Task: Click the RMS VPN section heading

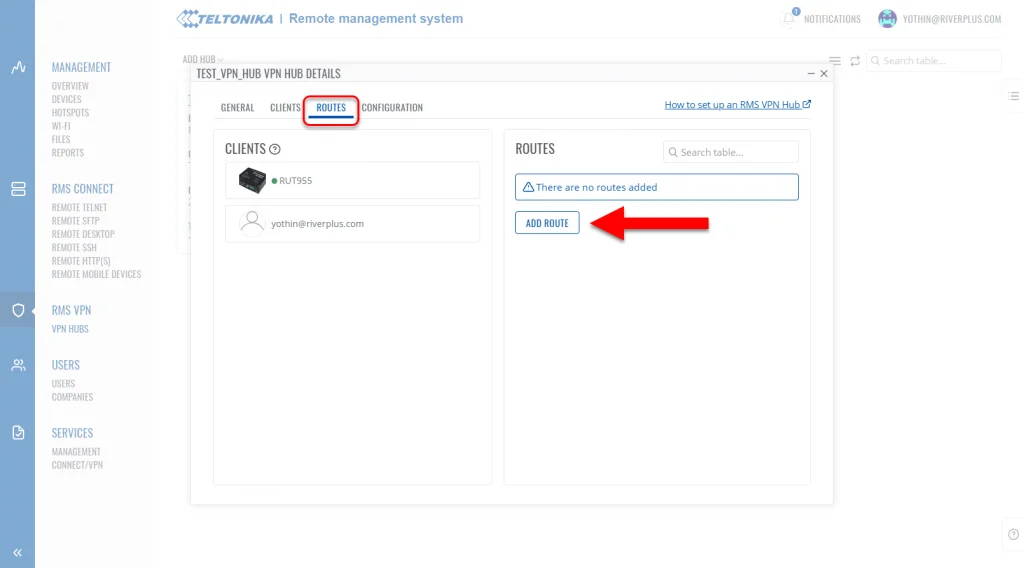Action: [x=71, y=310]
